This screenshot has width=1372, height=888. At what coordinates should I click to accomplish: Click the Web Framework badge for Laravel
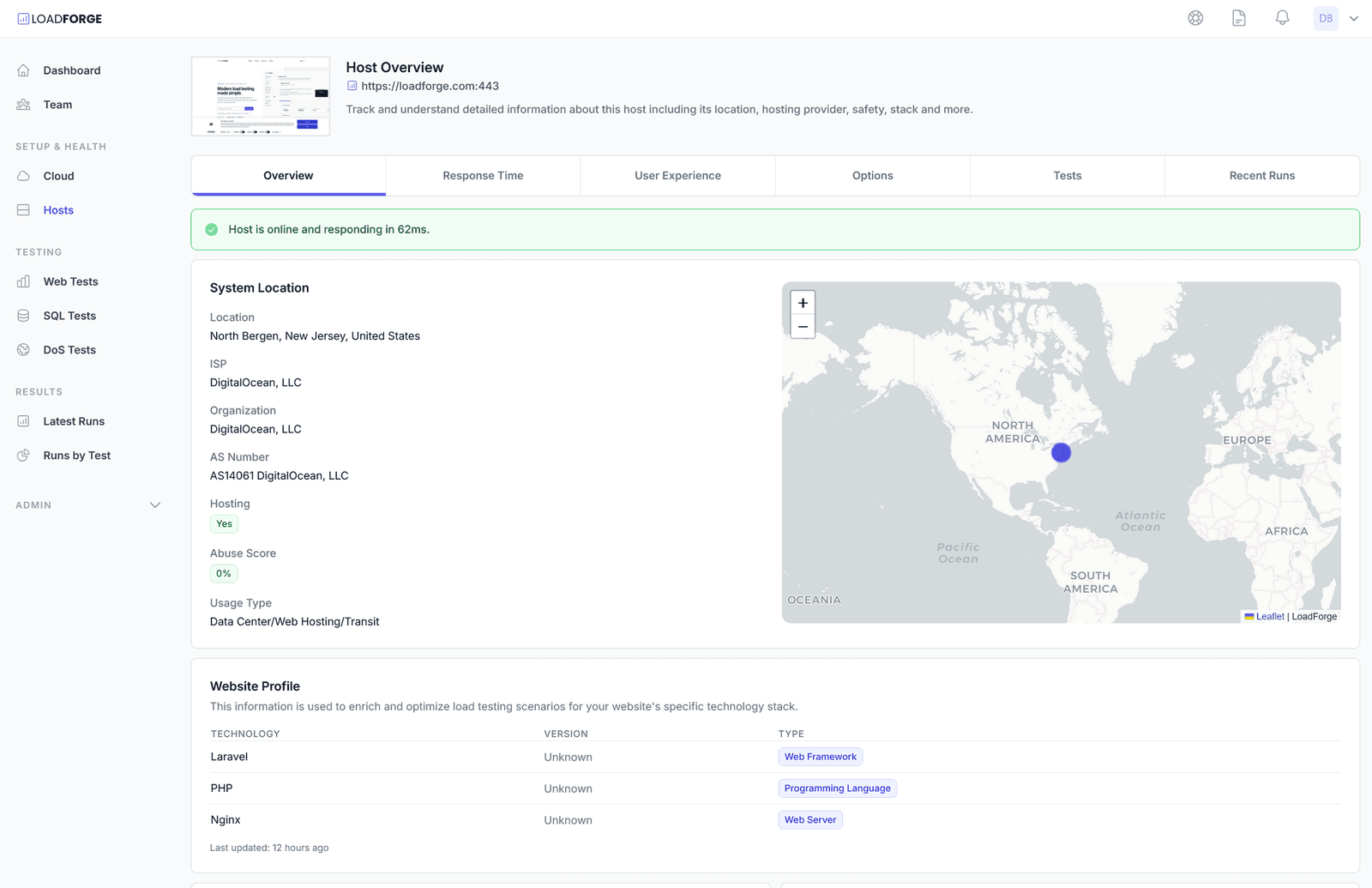[820, 756]
